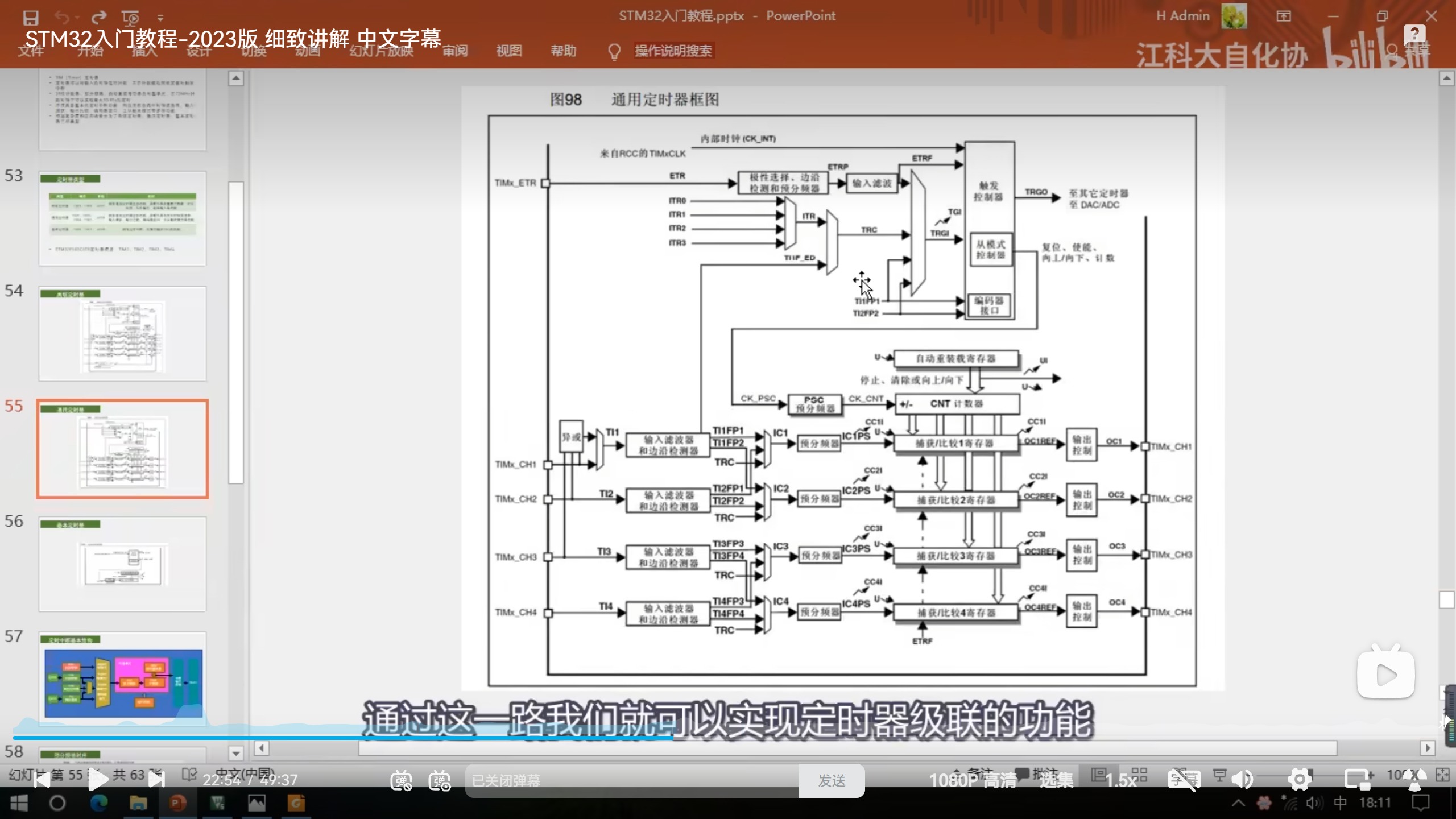The width and height of the screenshot is (1456, 819).
Task: Select the slide 57 thumbnail
Action: click(123, 678)
